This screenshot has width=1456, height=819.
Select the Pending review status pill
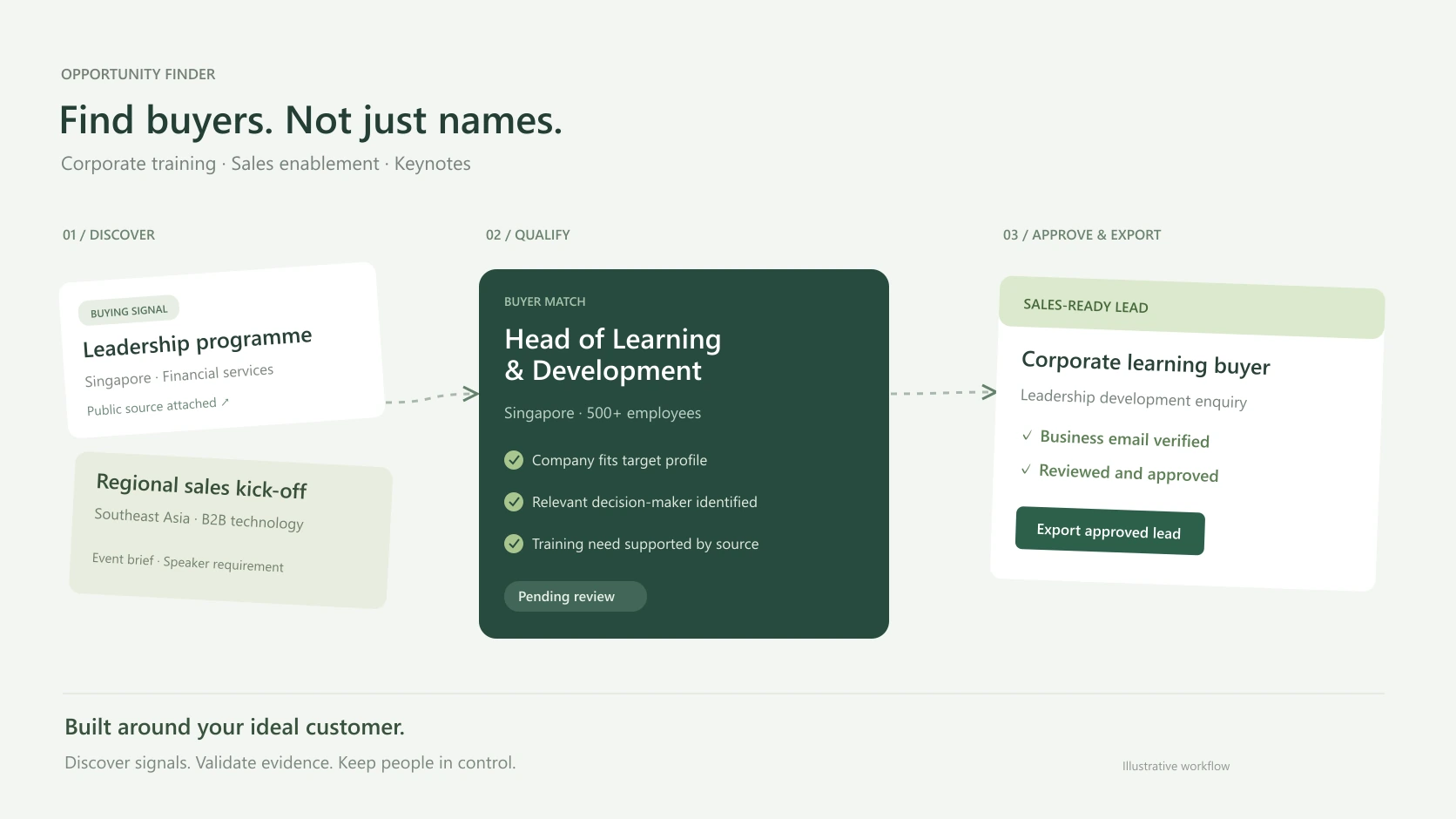coord(576,596)
